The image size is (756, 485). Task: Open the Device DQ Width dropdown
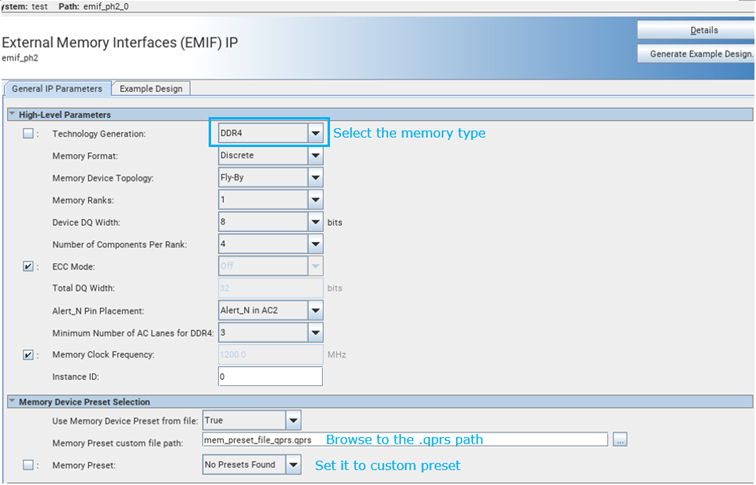pos(270,222)
